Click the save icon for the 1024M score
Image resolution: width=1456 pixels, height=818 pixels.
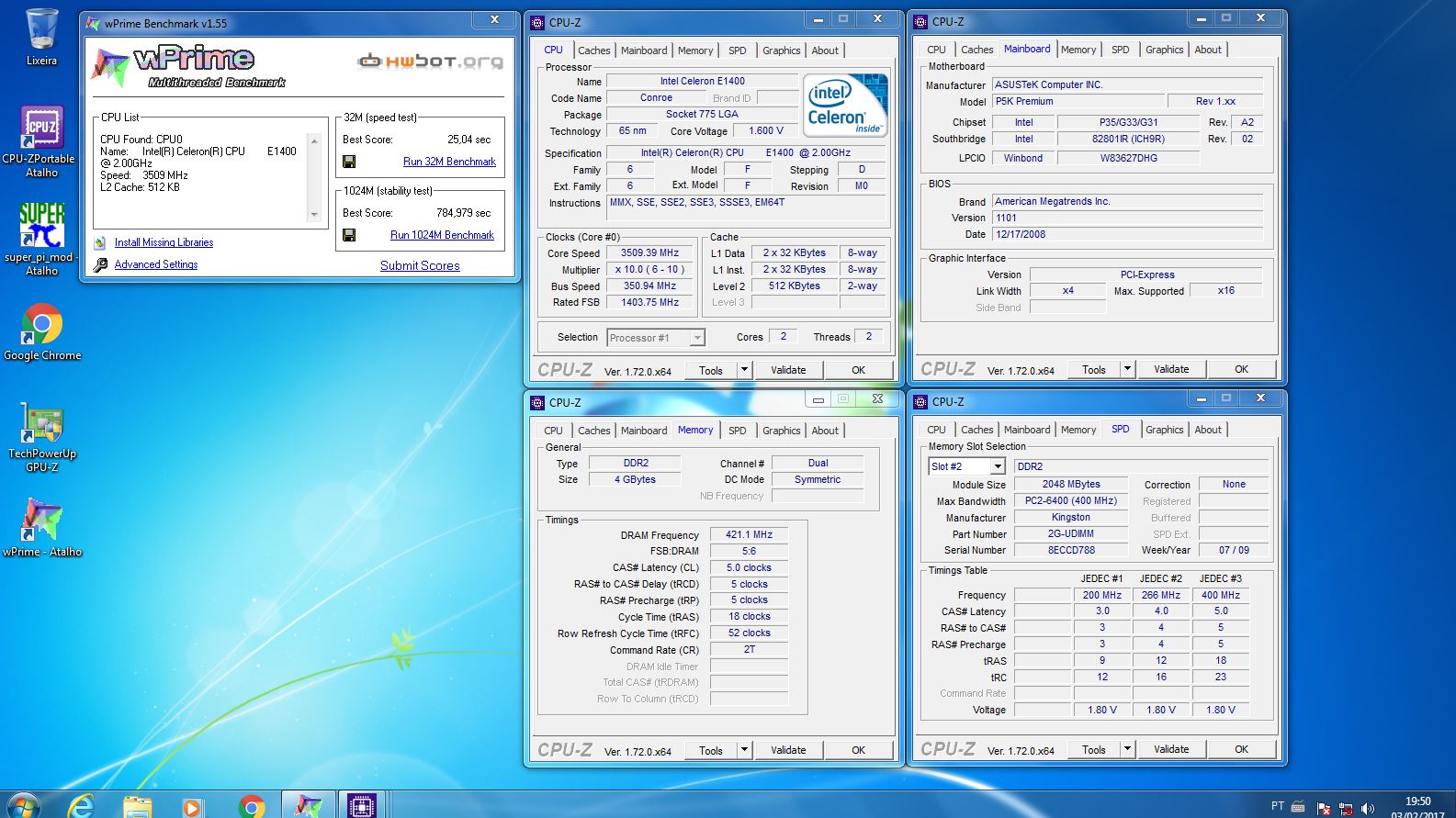pyautogui.click(x=349, y=235)
